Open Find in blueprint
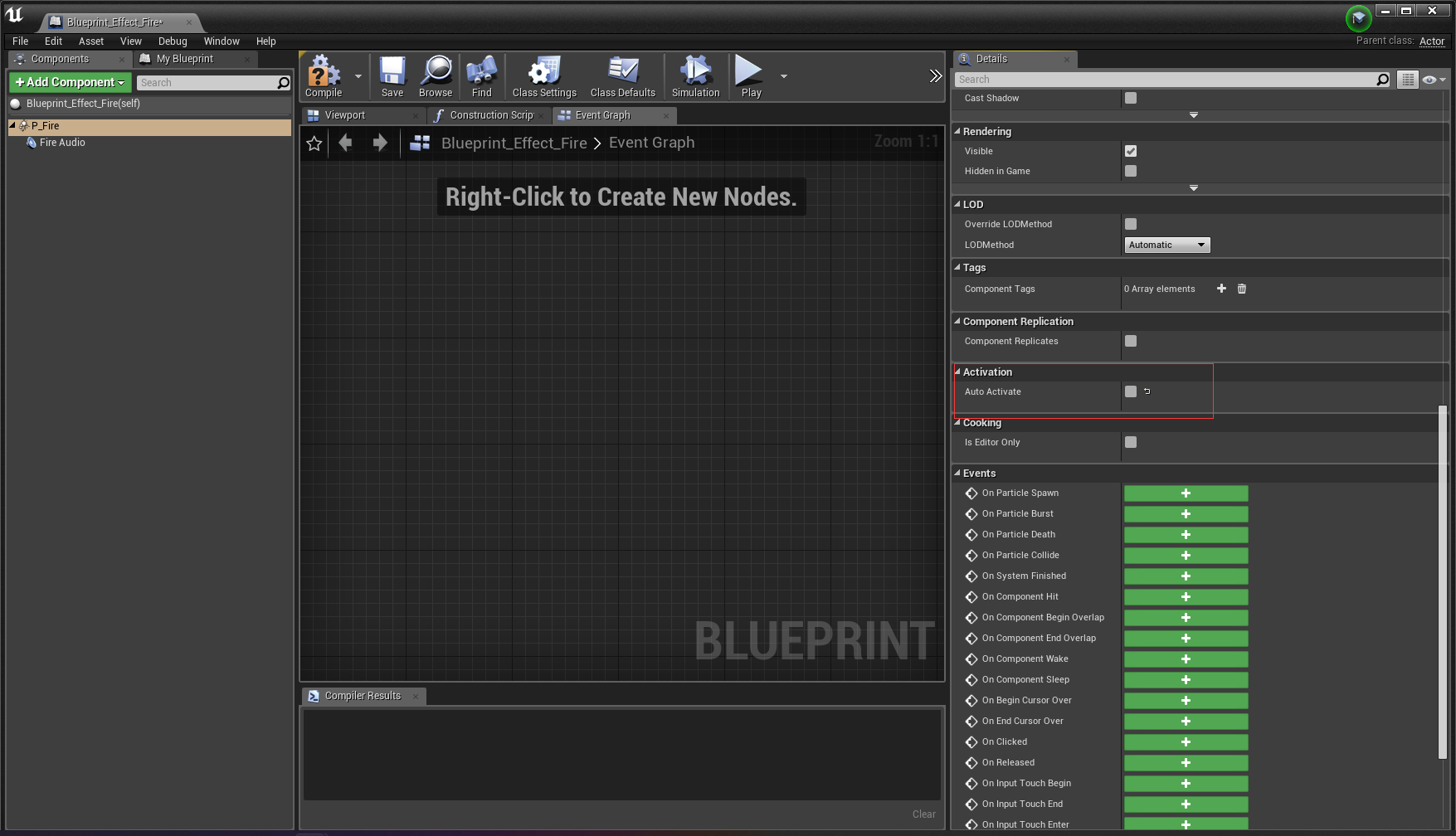1456x836 pixels. click(482, 77)
